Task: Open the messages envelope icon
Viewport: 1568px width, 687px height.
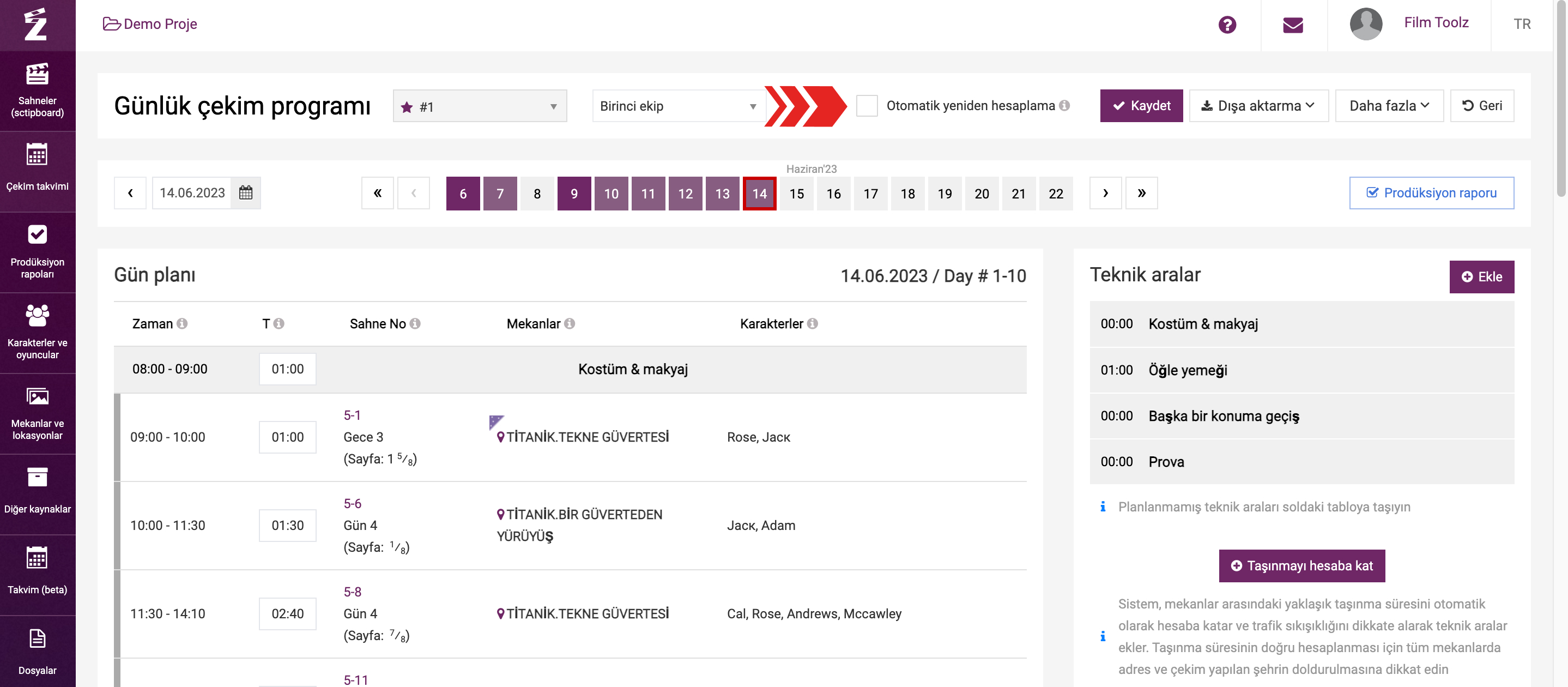Action: pyautogui.click(x=1293, y=25)
